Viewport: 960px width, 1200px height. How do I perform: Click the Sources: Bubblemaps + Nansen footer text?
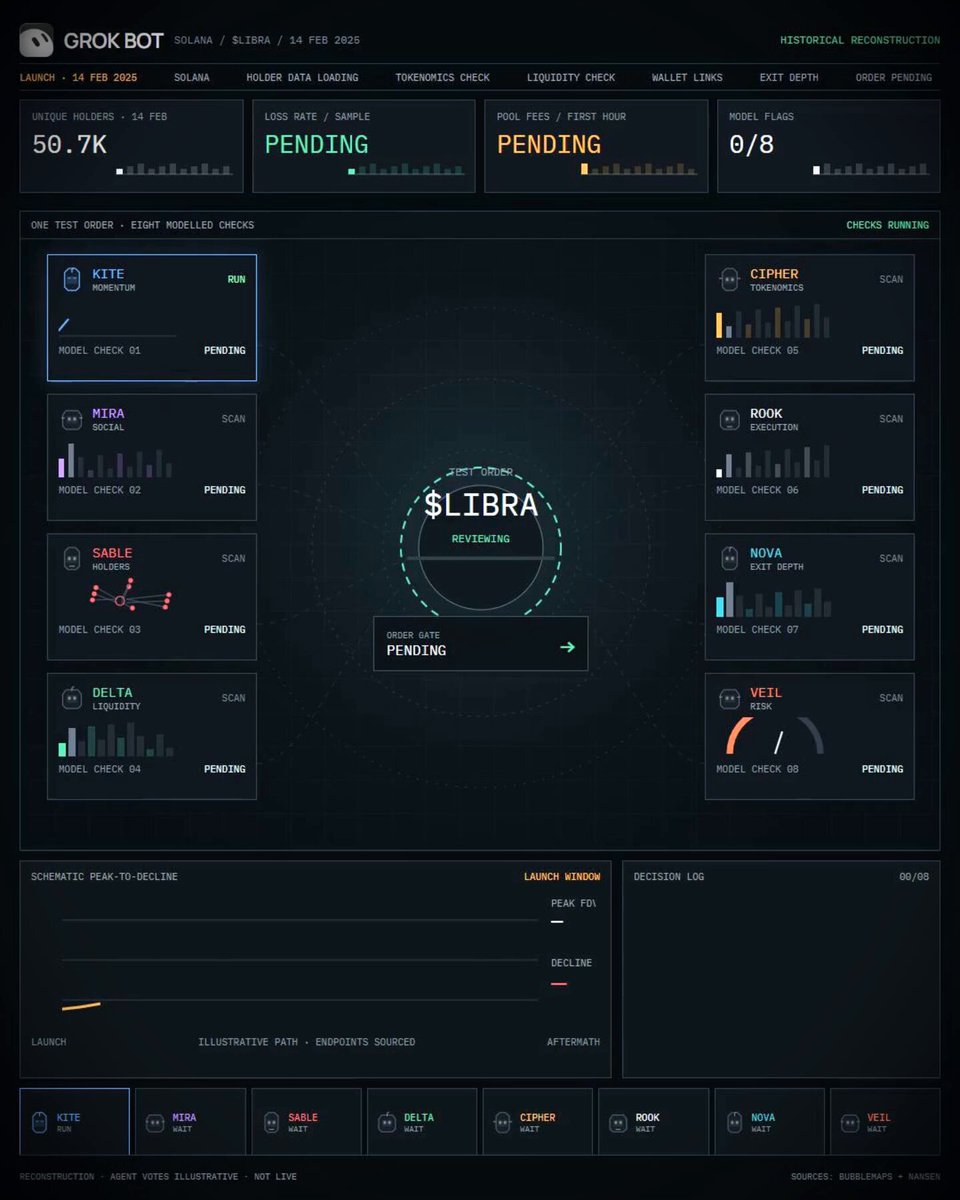[x=865, y=1177]
